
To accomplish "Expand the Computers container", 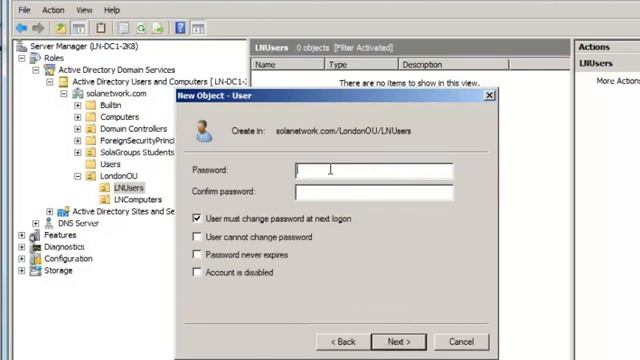I will [x=78, y=118].
